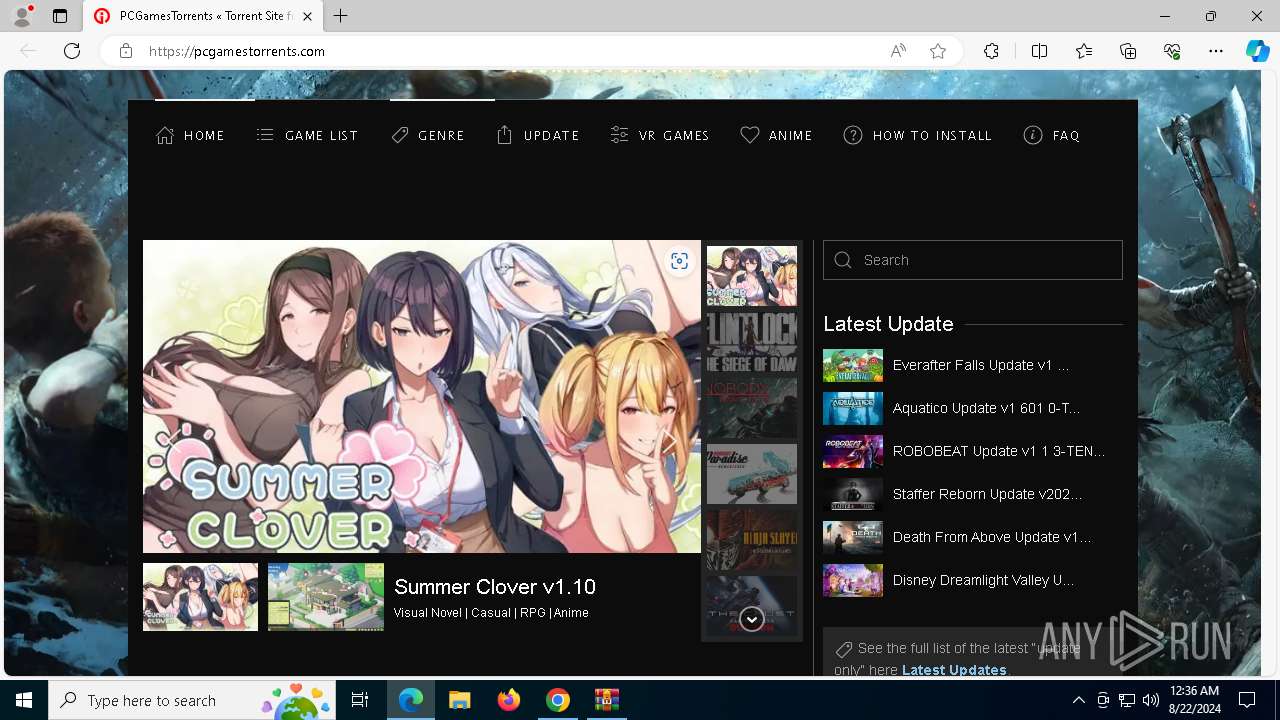The image size is (1280, 720).
Task: Click the Disney Dreamlight Valley thumbnail
Action: point(853,581)
